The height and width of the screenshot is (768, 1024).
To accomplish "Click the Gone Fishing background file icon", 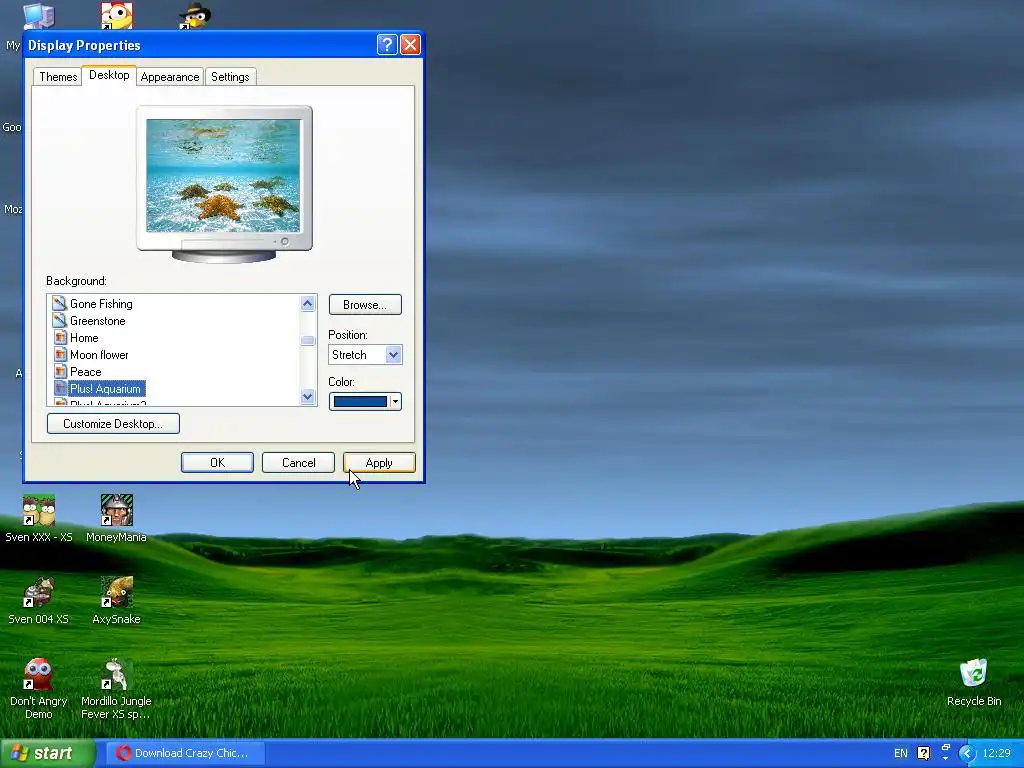I will (59, 303).
